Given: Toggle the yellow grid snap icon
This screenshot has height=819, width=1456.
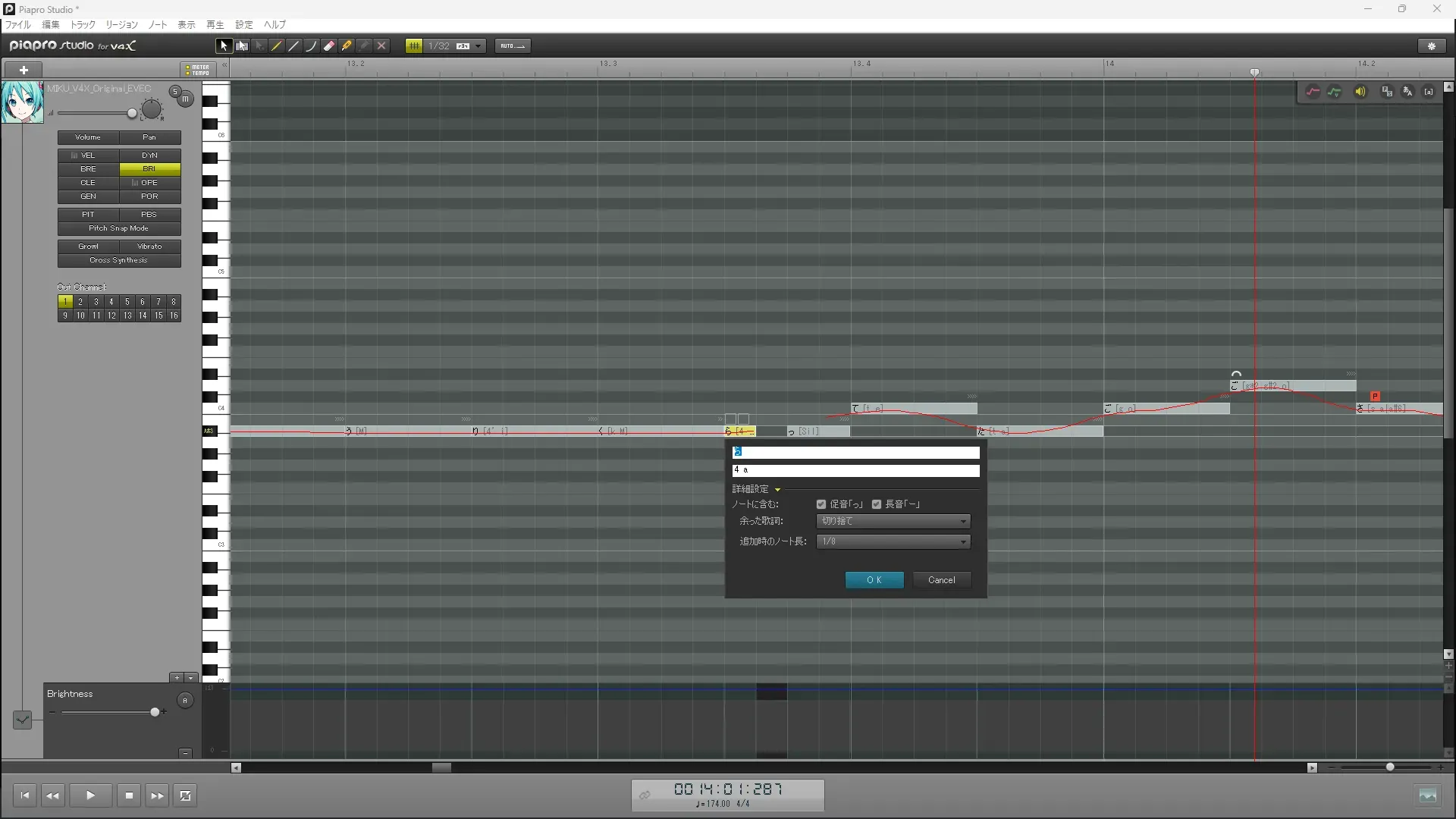Looking at the screenshot, I should click(414, 46).
